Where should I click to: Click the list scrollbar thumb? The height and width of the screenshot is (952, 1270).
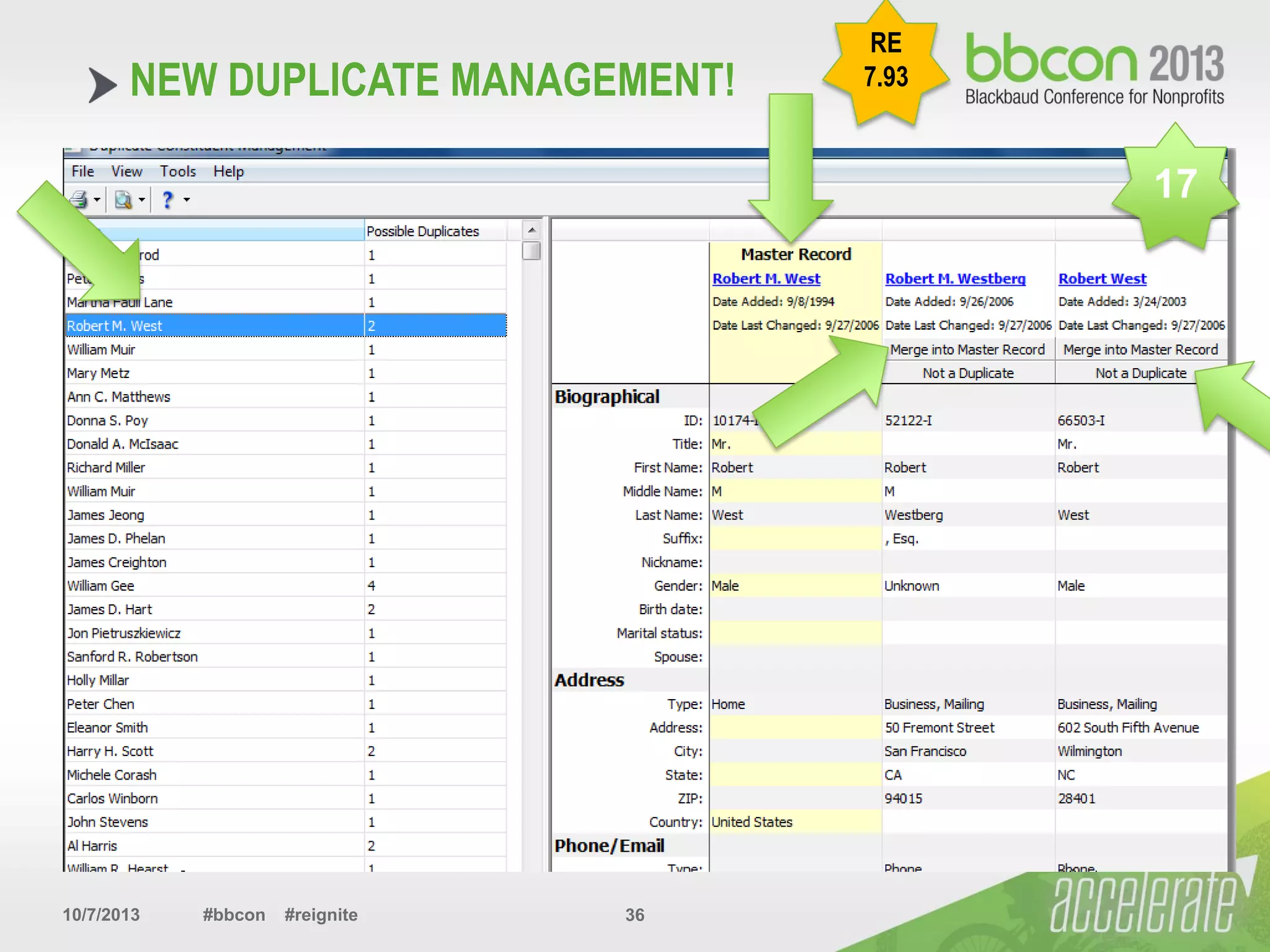531,251
